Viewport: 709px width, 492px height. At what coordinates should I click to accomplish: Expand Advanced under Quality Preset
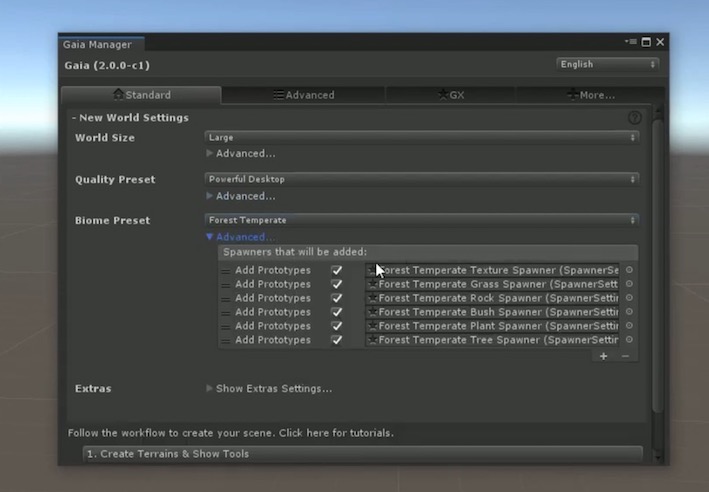pyautogui.click(x=241, y=196)
